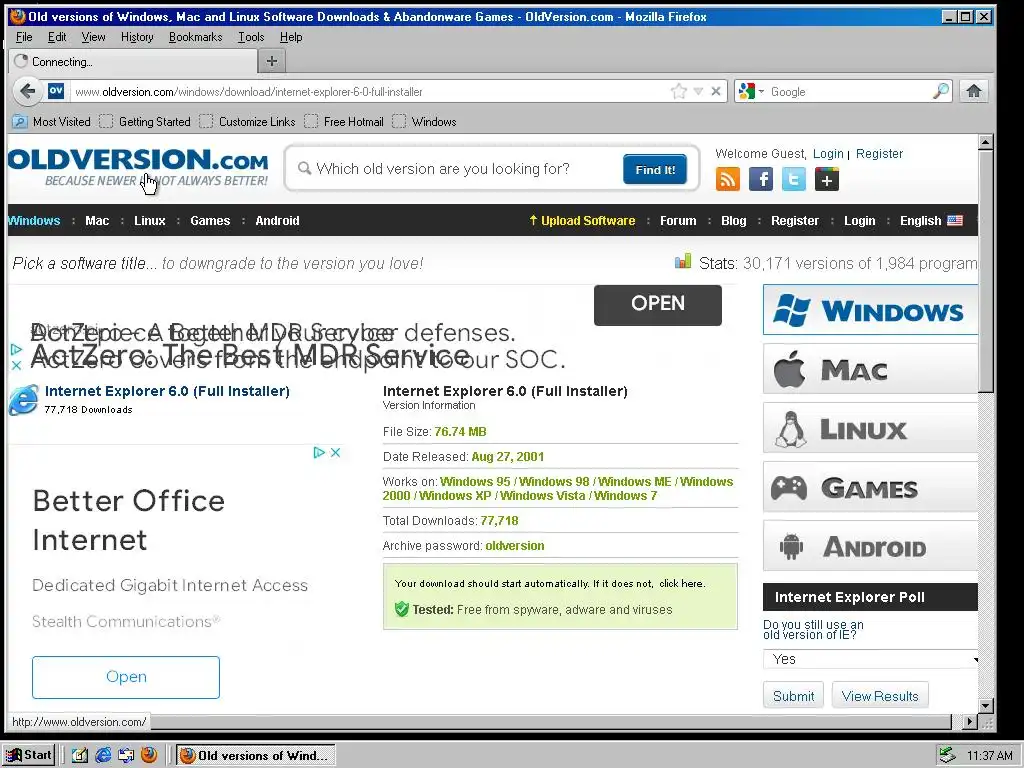This screenshot has width=1024, height=768.
Task: Click the Mac category sidebar button
Action: (x=871, y=369)
